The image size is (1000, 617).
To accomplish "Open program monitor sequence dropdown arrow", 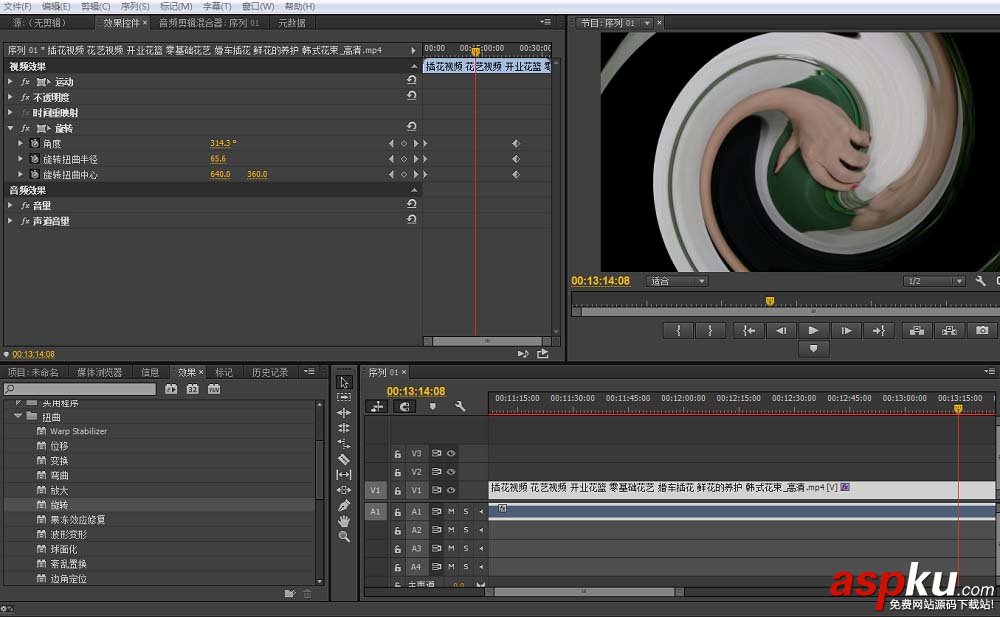I will [647, 23].
